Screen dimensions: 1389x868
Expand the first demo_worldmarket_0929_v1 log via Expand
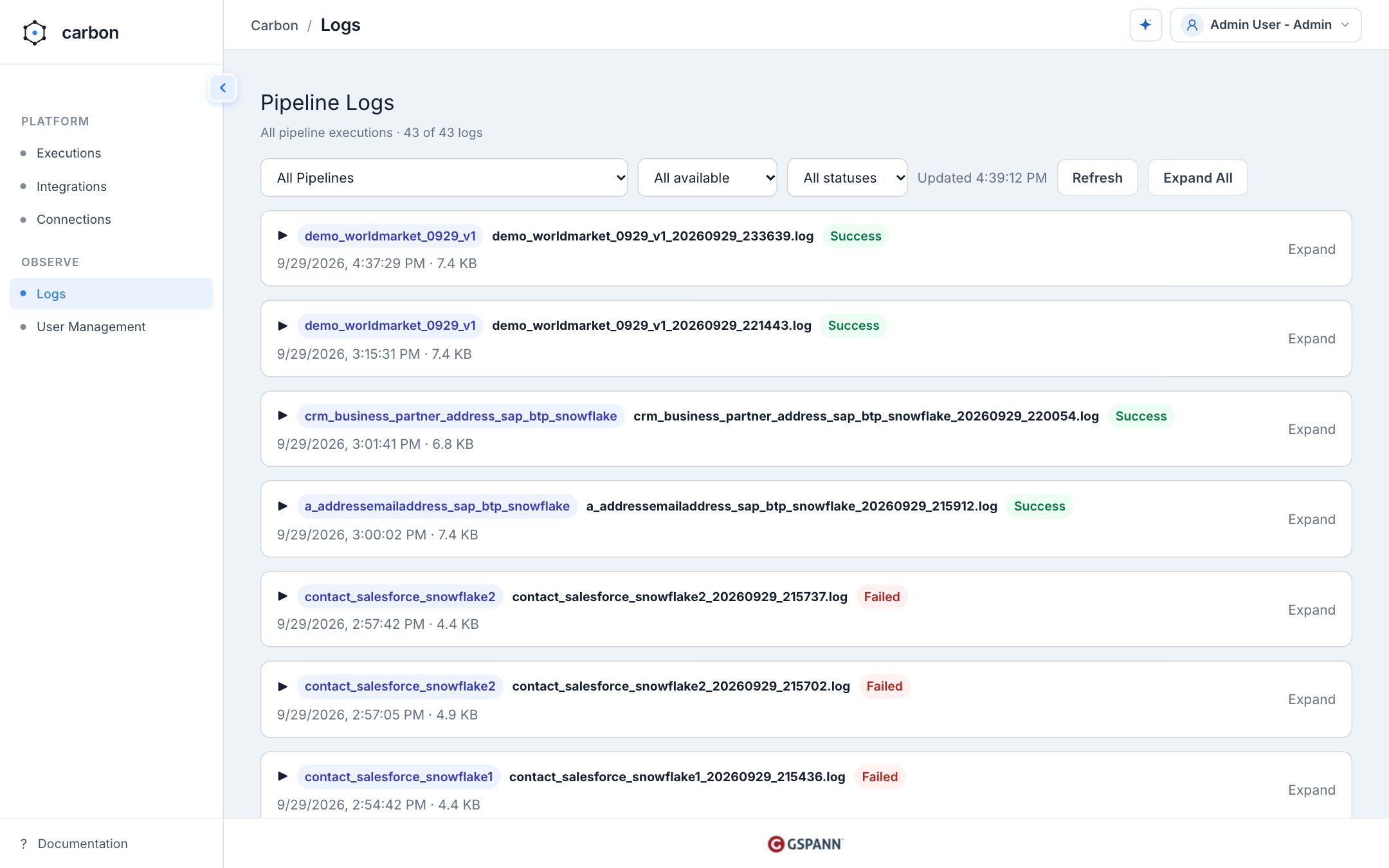point(1311,249)
